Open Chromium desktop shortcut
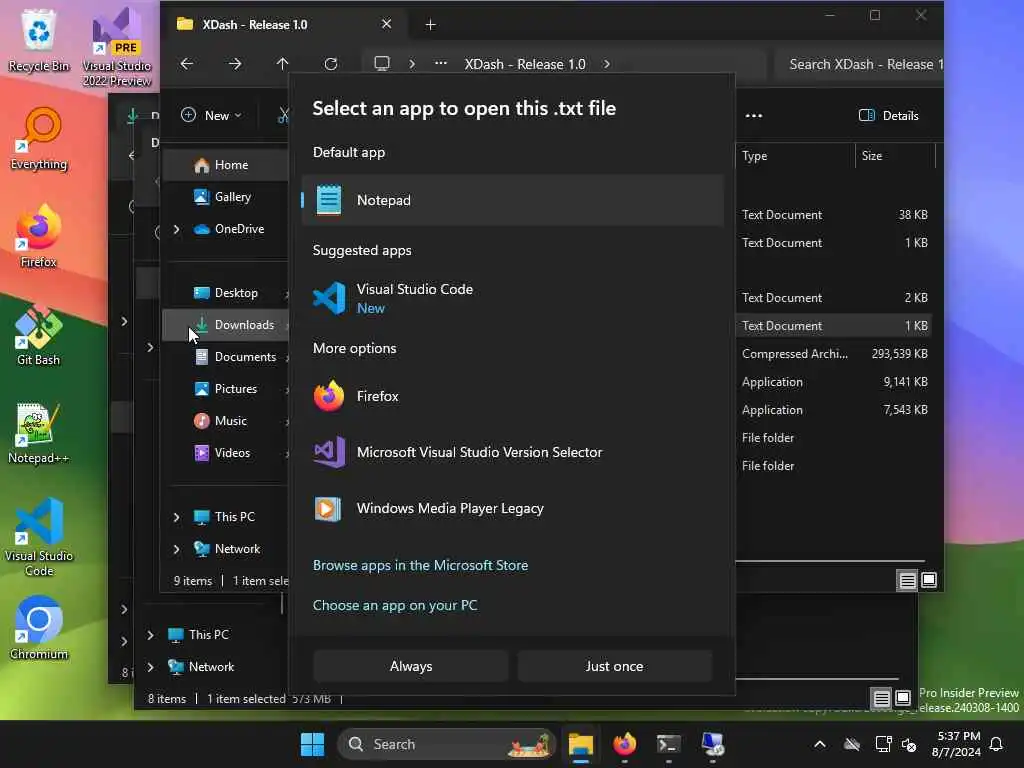 (x=39, y=628)
